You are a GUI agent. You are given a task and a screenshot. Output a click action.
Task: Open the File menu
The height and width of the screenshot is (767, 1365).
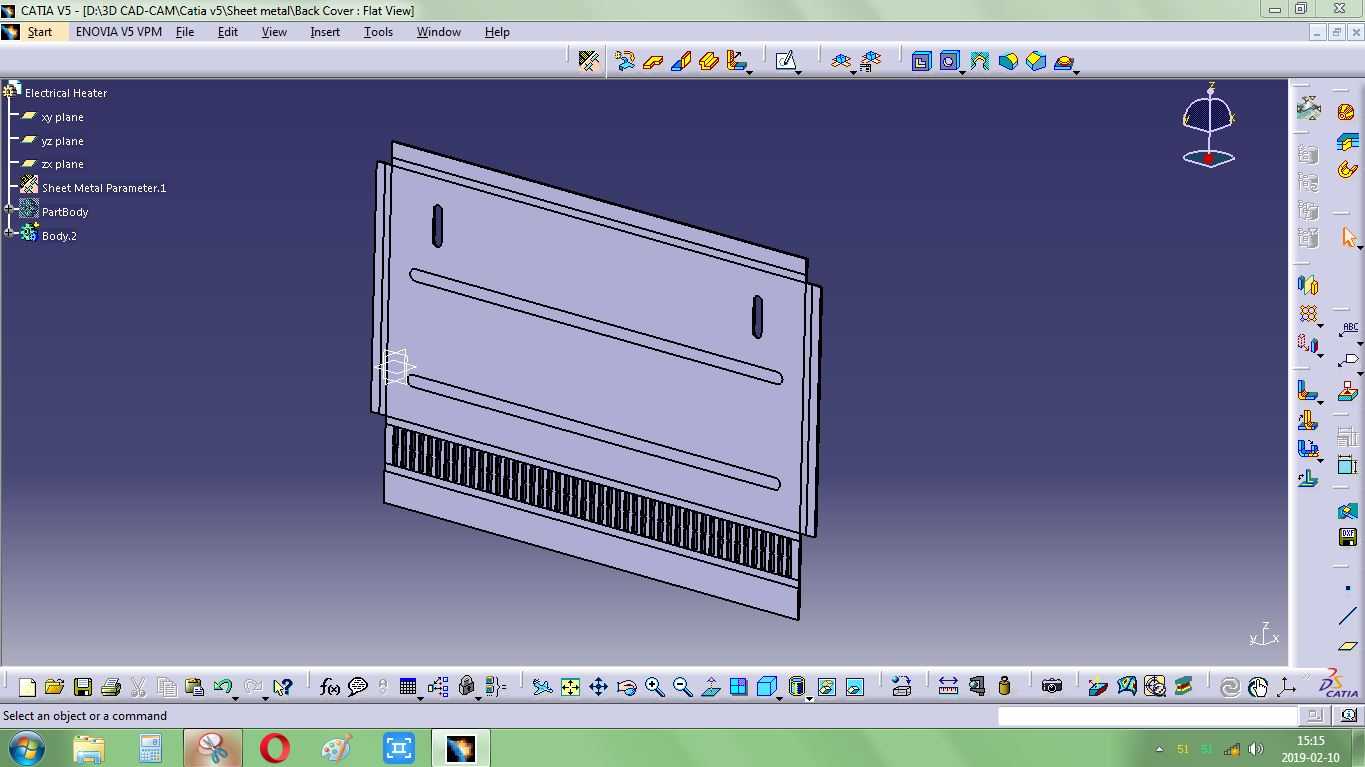(185, 32)
